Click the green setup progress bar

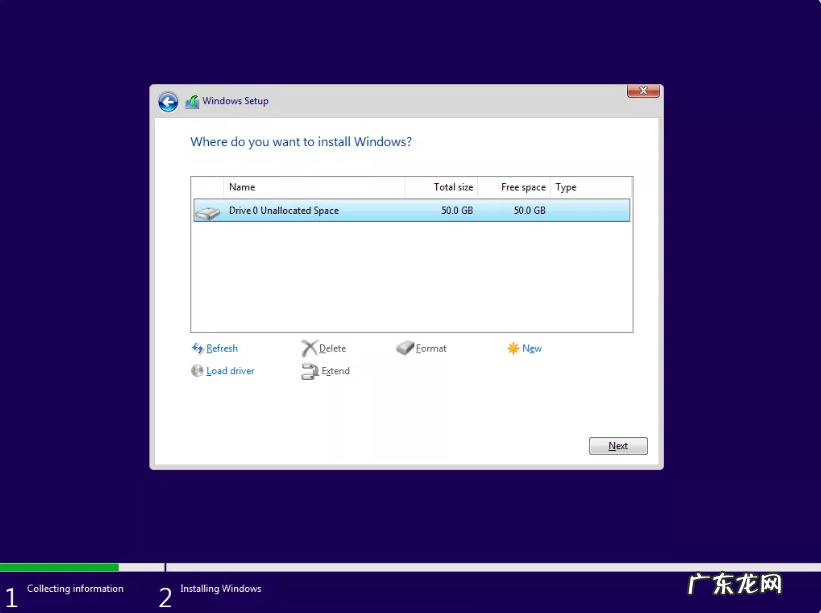pos(60,566)
